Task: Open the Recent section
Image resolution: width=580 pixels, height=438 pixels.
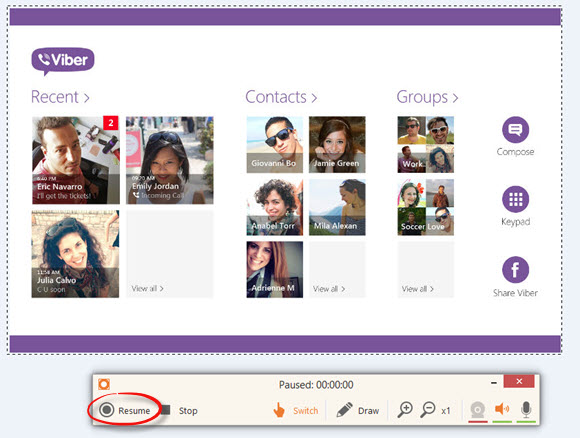Action: 60,97
